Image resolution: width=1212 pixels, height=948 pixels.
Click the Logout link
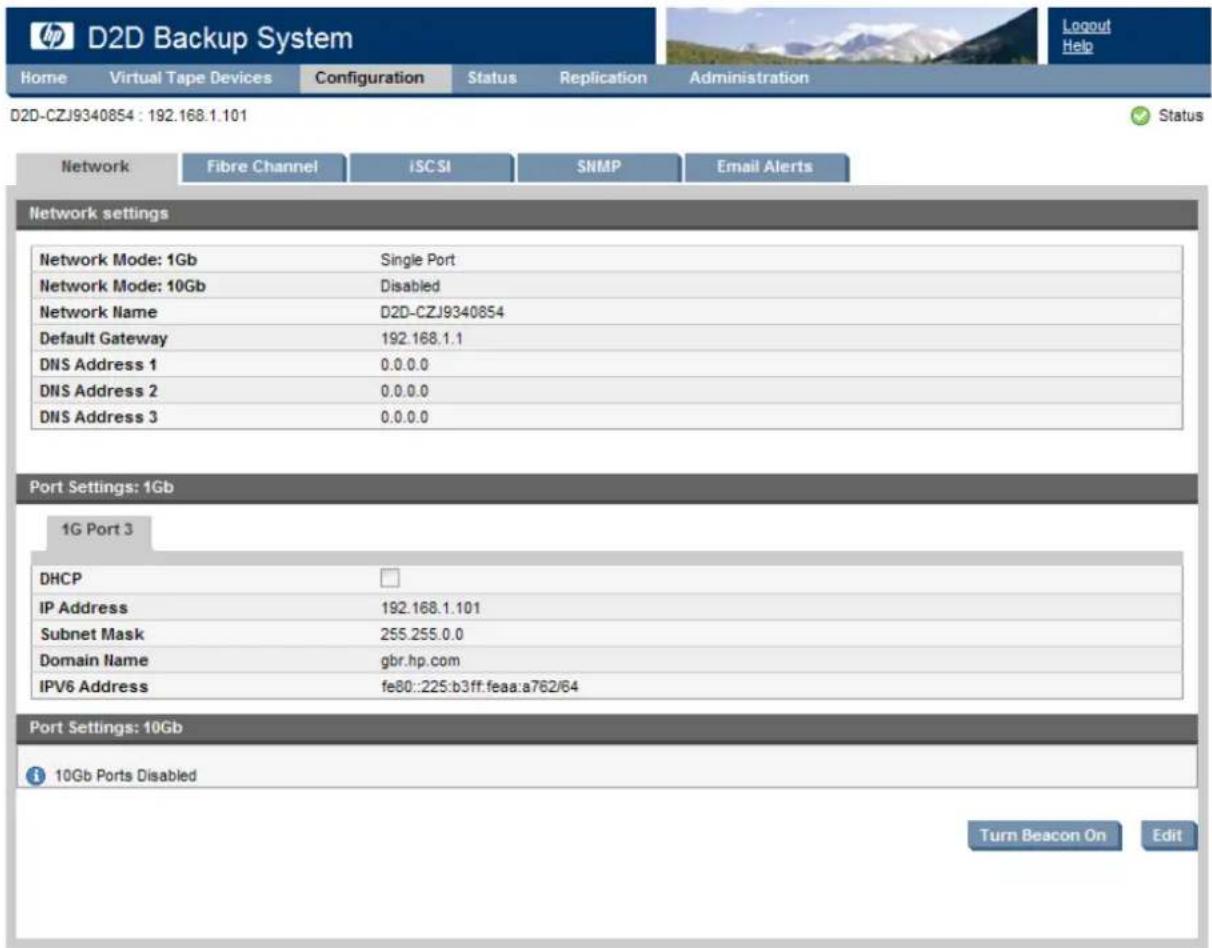(x=1086, y=27)
